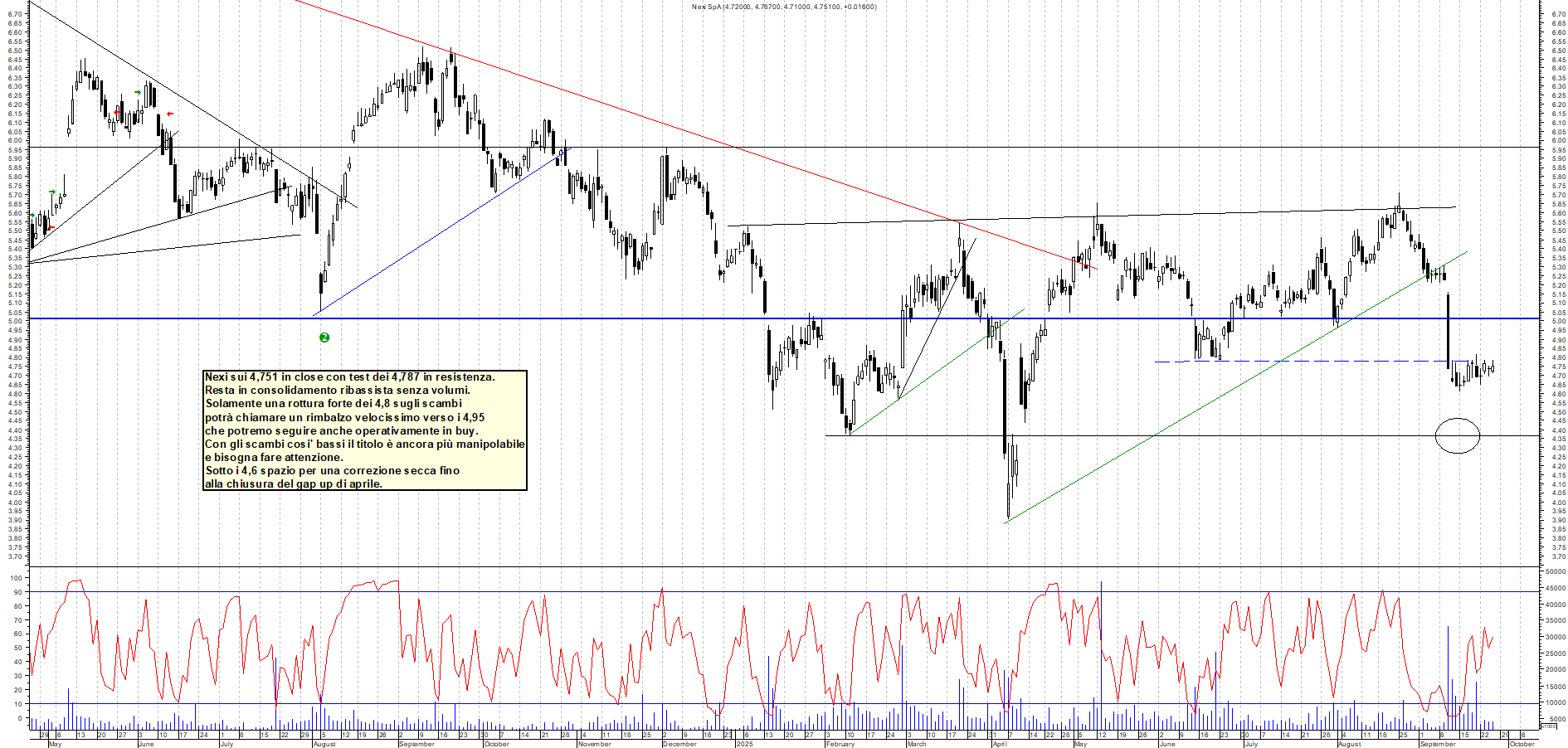The image size is (1568, 748).
Task: Select the 'rimbalzo velocissimo verso i 4,95' line
Action: pos(345,417)
